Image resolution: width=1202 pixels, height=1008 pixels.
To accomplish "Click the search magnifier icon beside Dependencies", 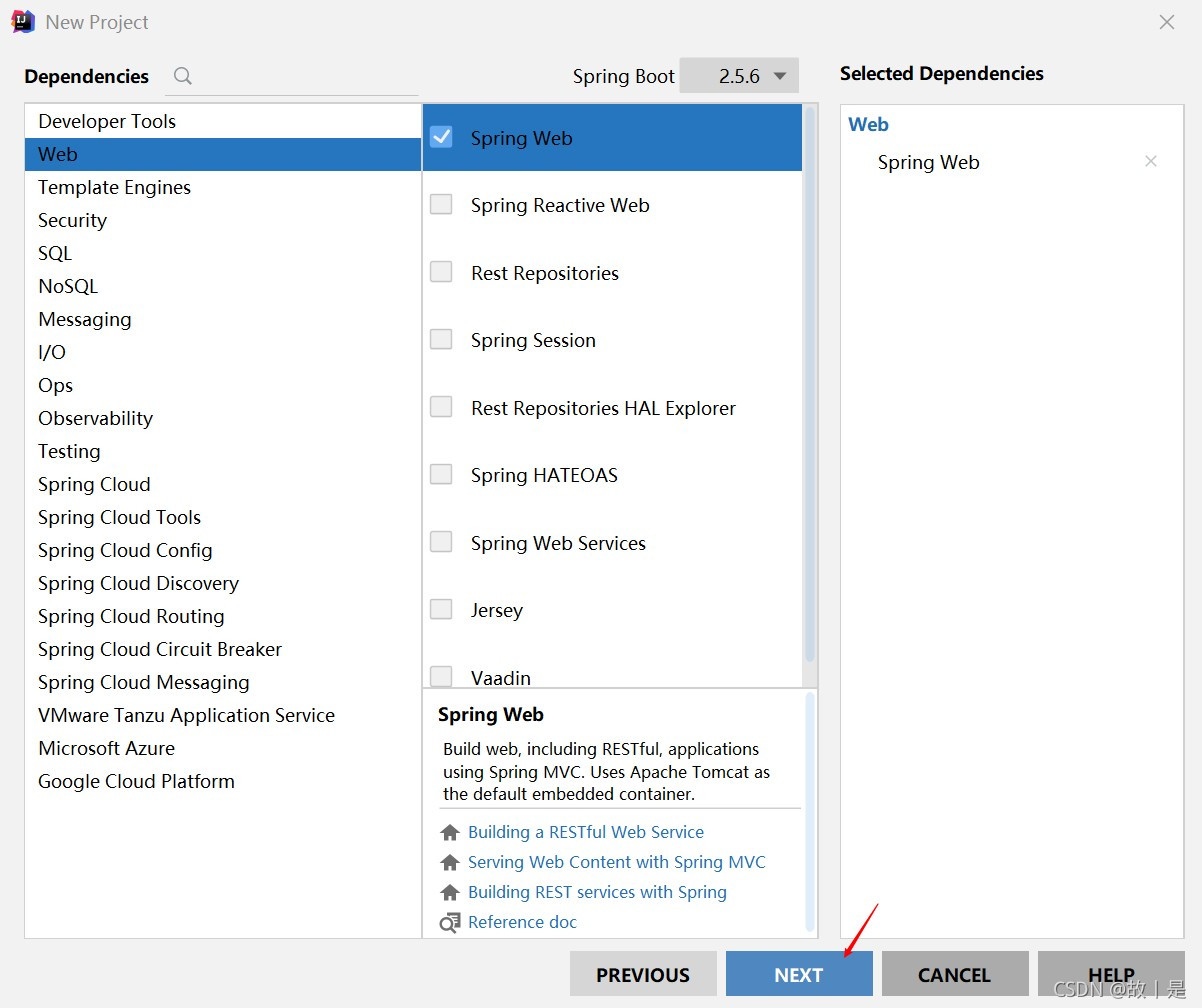I will pos(182,76).
